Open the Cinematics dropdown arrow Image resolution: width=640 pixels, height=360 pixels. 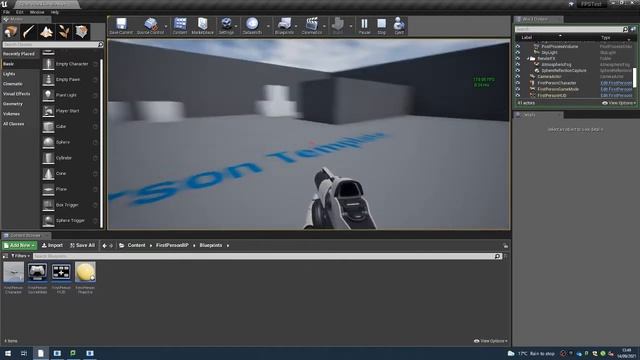coord(324,27)
